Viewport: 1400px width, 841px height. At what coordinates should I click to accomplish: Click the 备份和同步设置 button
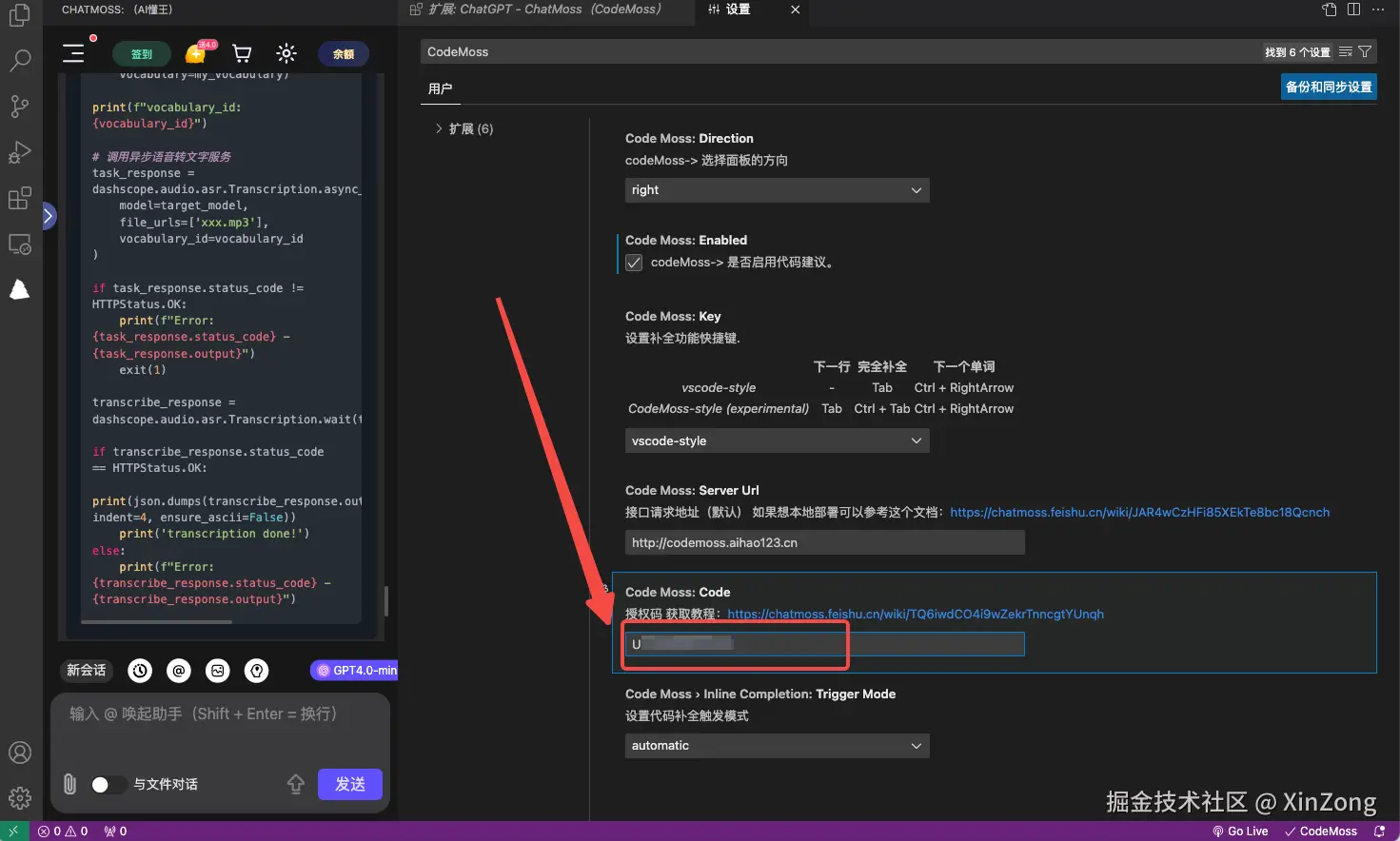[1329, 87]
